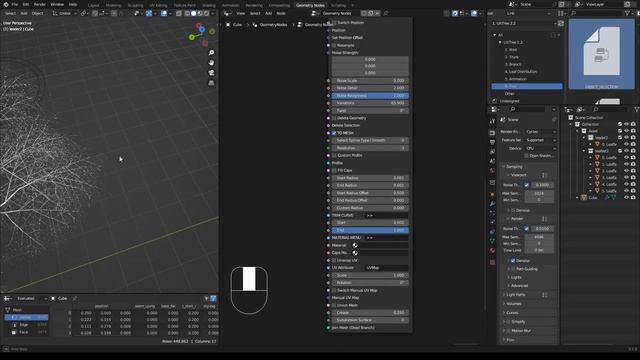The image size is (640, 360).
Task: Expand the Volumes panel
Action: pyautogui.click(x=513, y=304)
